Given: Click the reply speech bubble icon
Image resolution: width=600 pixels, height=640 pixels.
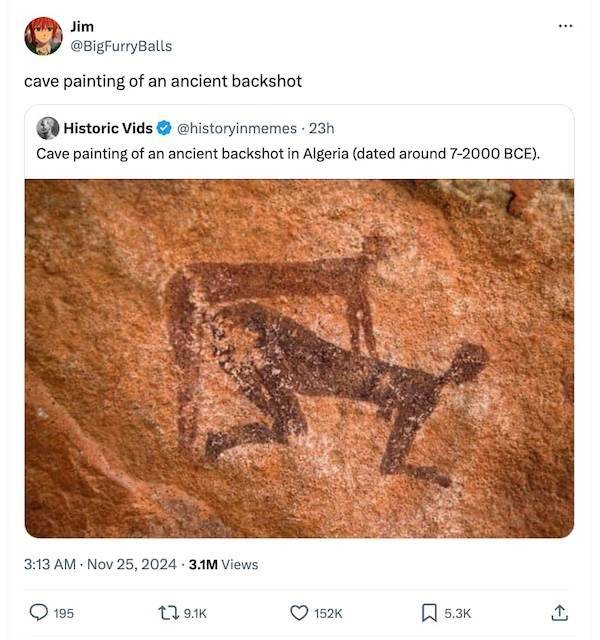Looking at the screenshot, I should 40,612.
